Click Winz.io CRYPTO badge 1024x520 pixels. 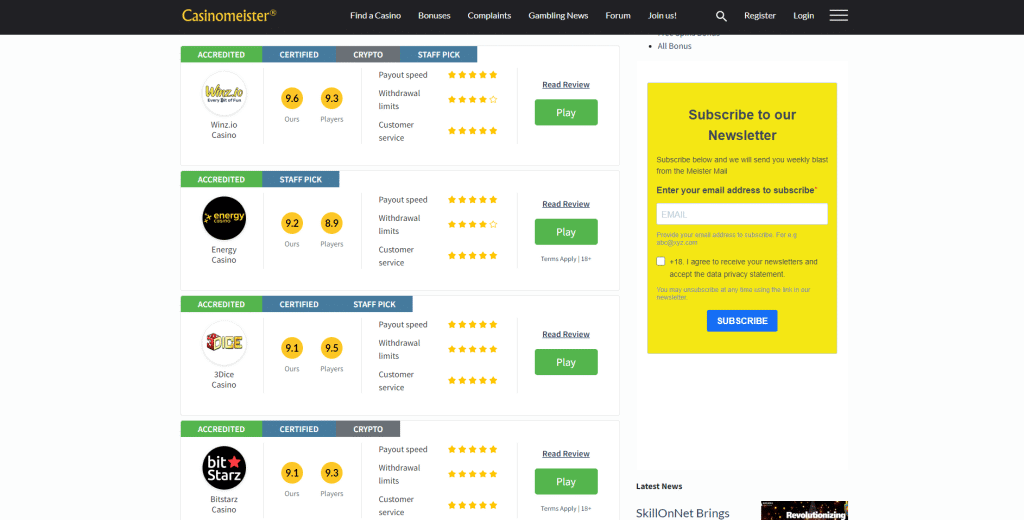368,54
